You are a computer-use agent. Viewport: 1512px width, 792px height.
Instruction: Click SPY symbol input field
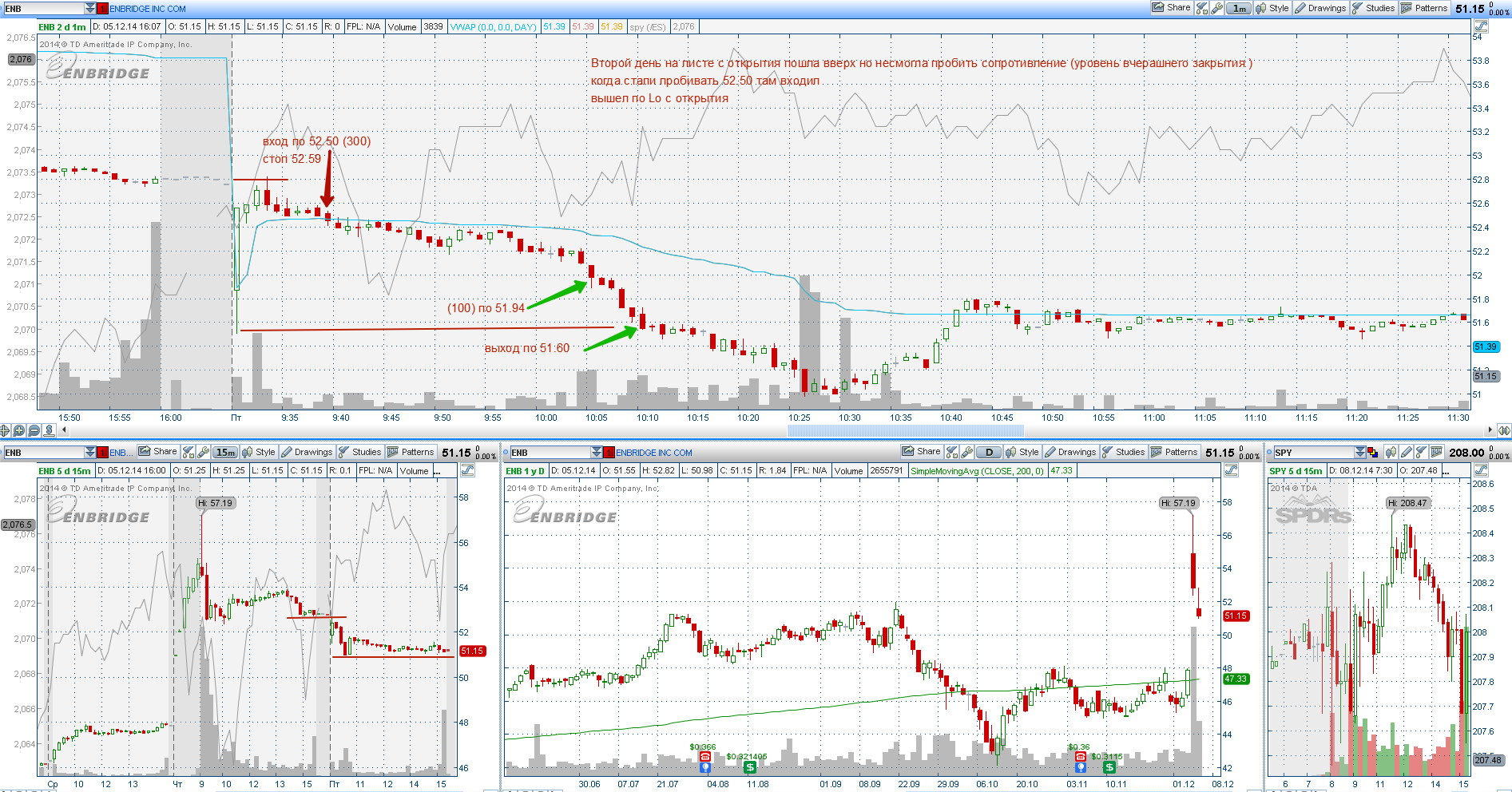coord(1314,453)
